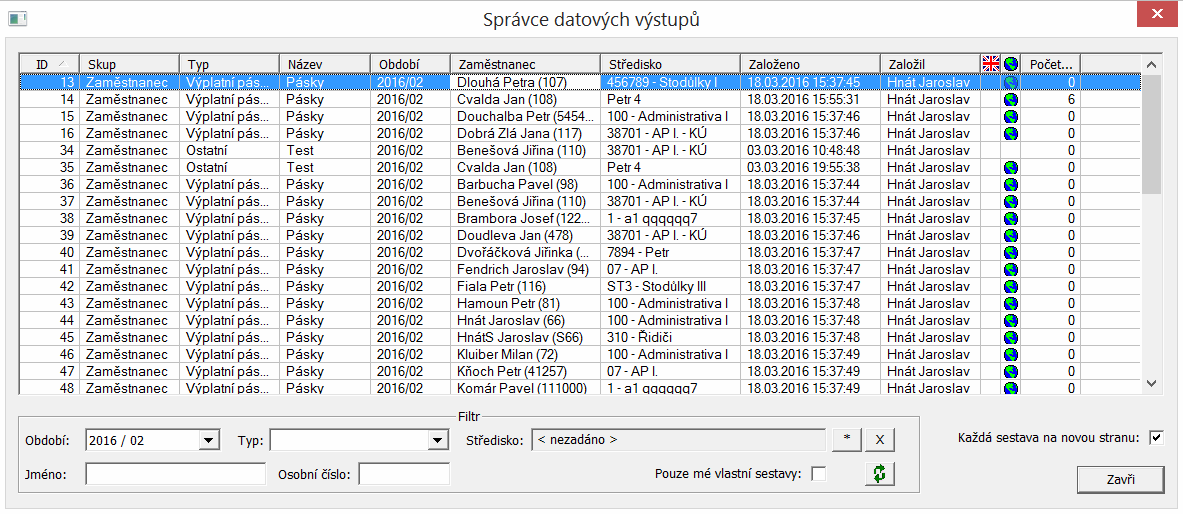Click globe icon in Komár Pavel row
Viewport: 1183px width, 514px height.
click(x=1011, y=388)
